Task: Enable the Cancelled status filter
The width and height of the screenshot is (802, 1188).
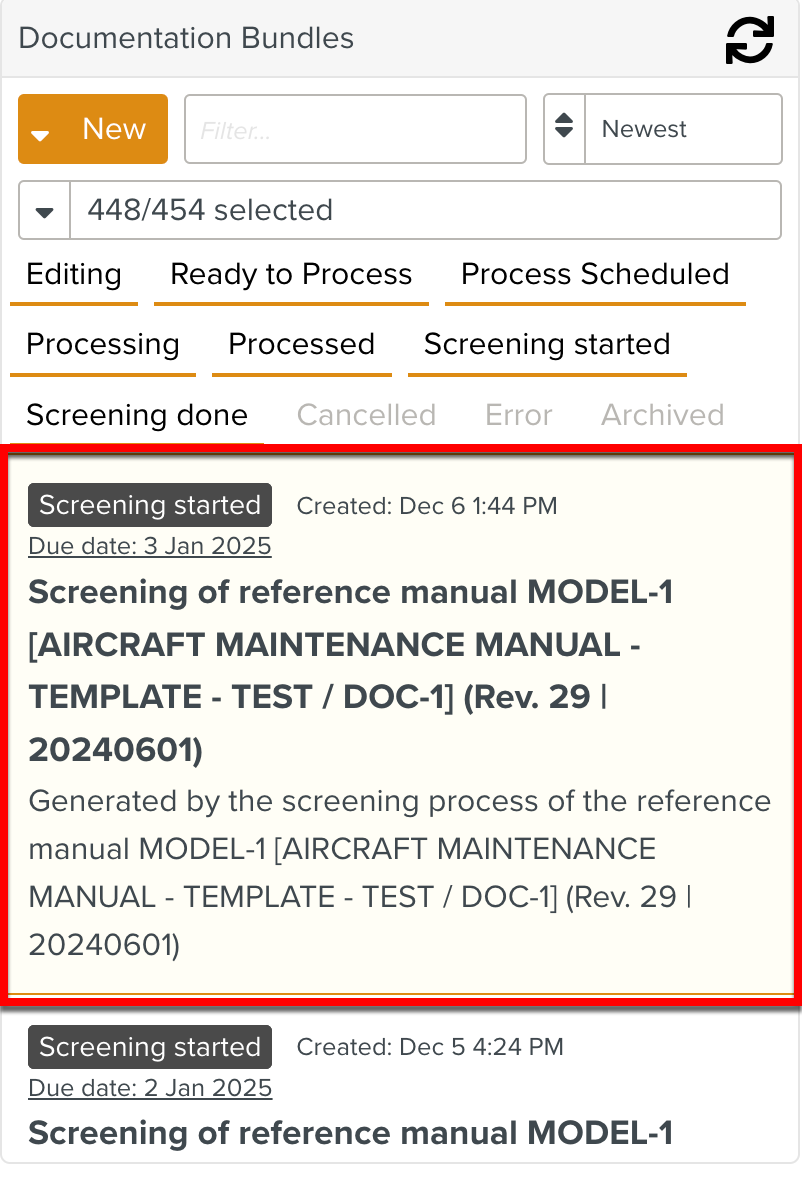Action: tap(366, 414)
